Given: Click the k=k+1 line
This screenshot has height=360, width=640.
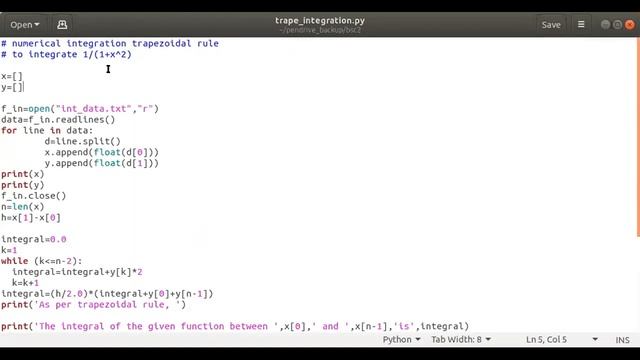Looking at the screenshot, I should click(25, 283).
